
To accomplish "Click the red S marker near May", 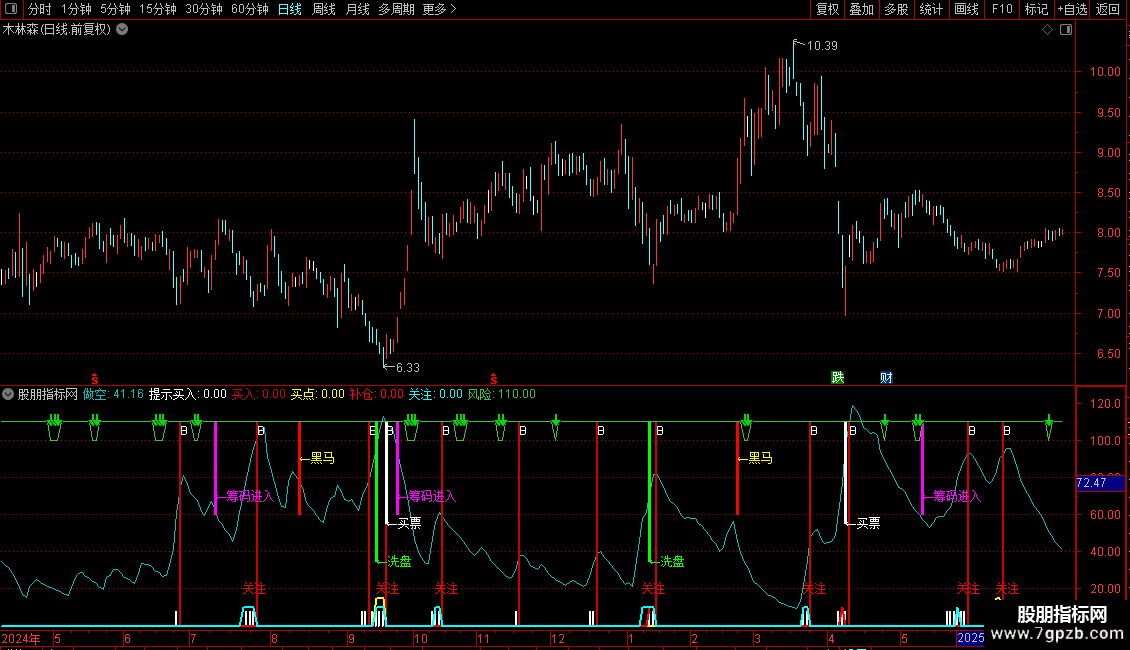I will [94, 378].
